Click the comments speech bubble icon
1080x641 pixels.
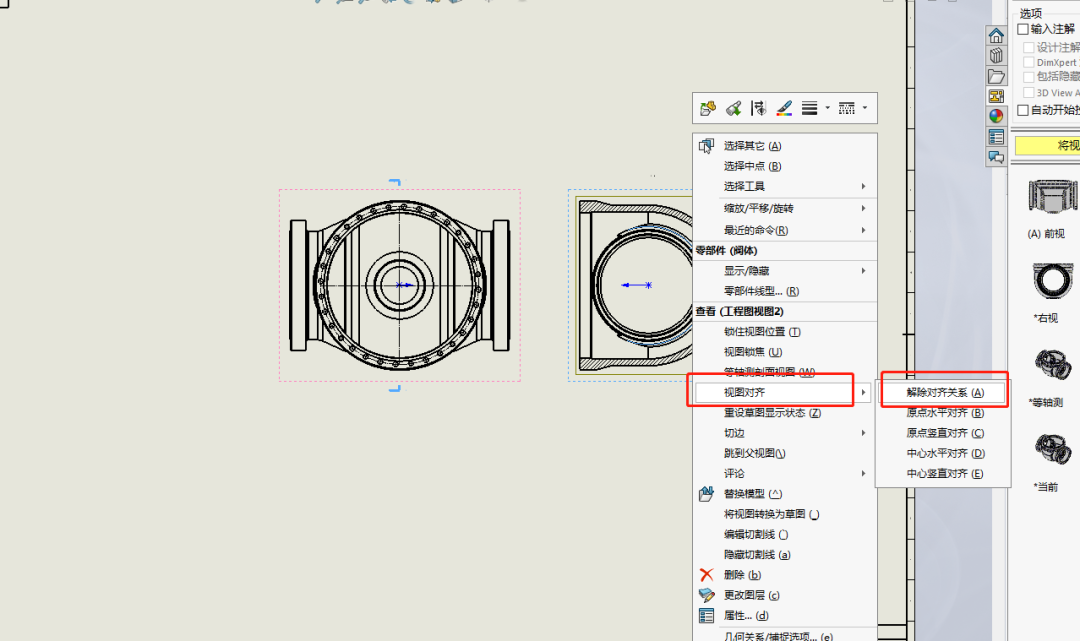996,155
